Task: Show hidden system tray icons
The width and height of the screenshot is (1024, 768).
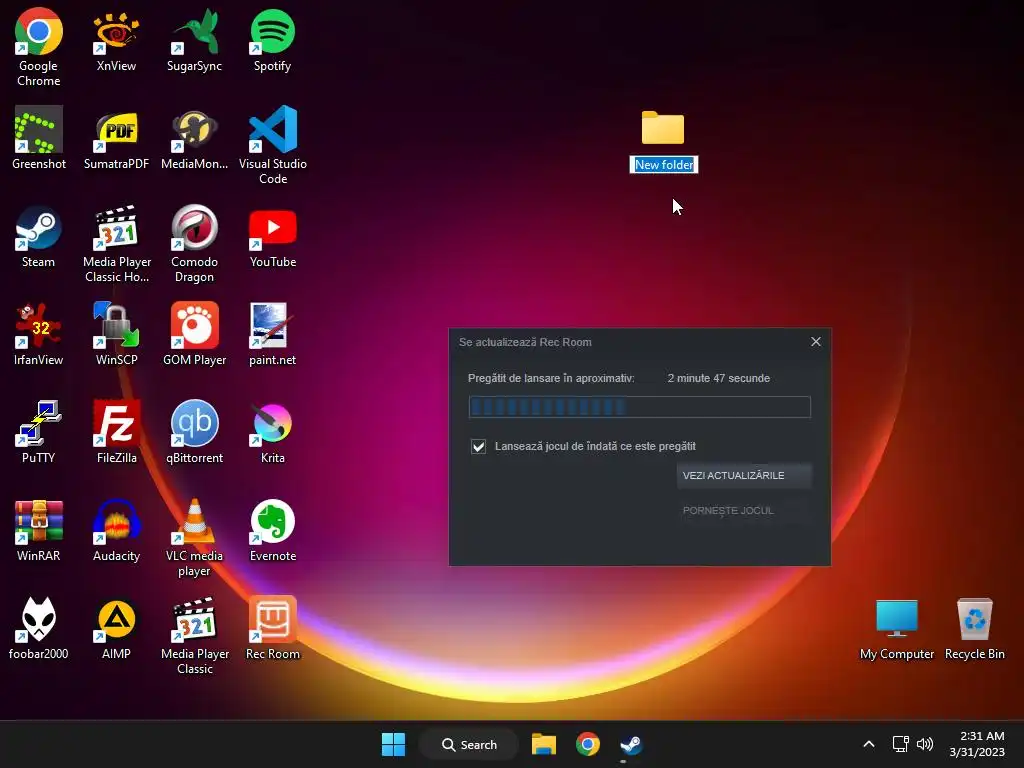Action: (x=869, y=744)
